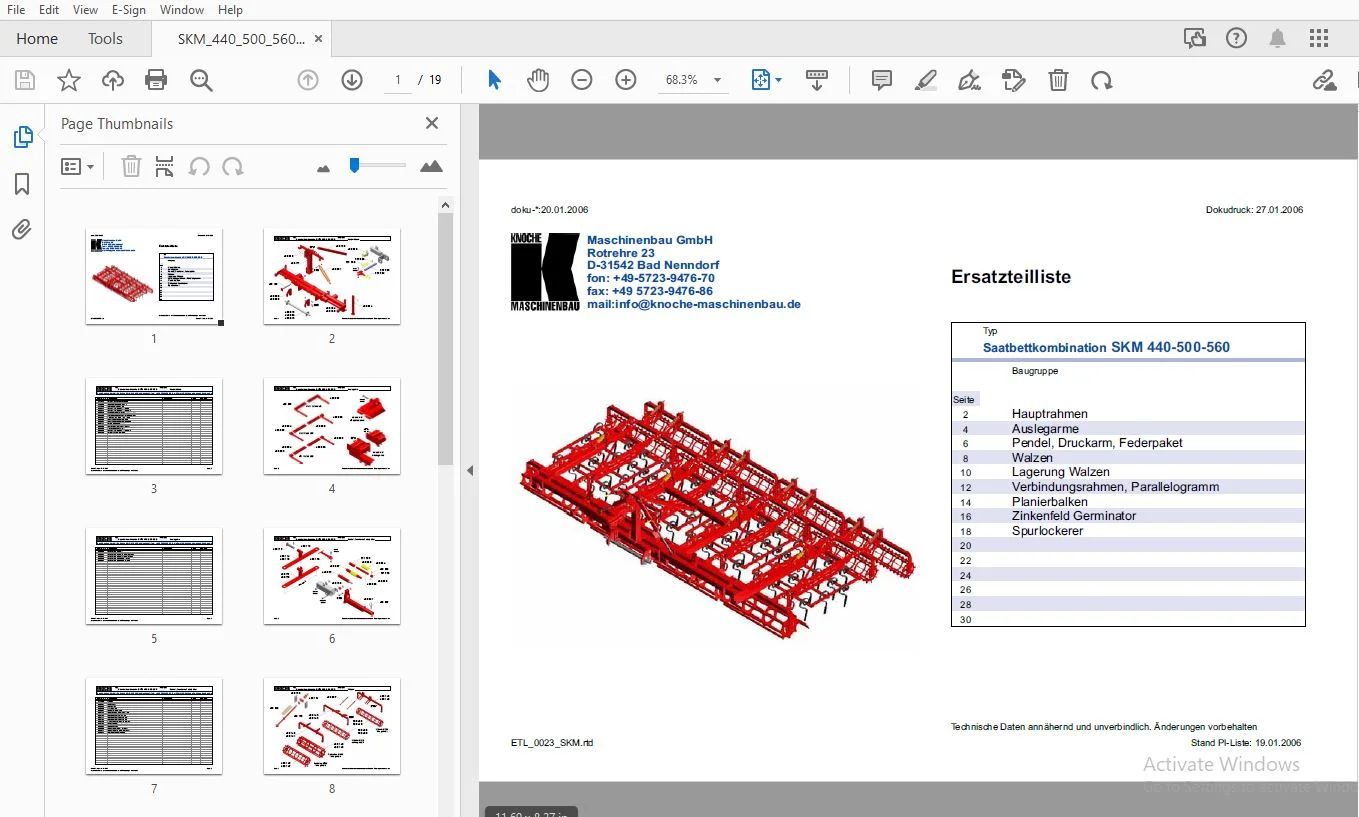Choose the selection arrow tool
Screen dimensions: 1359x817
click(x=494, y=80)
